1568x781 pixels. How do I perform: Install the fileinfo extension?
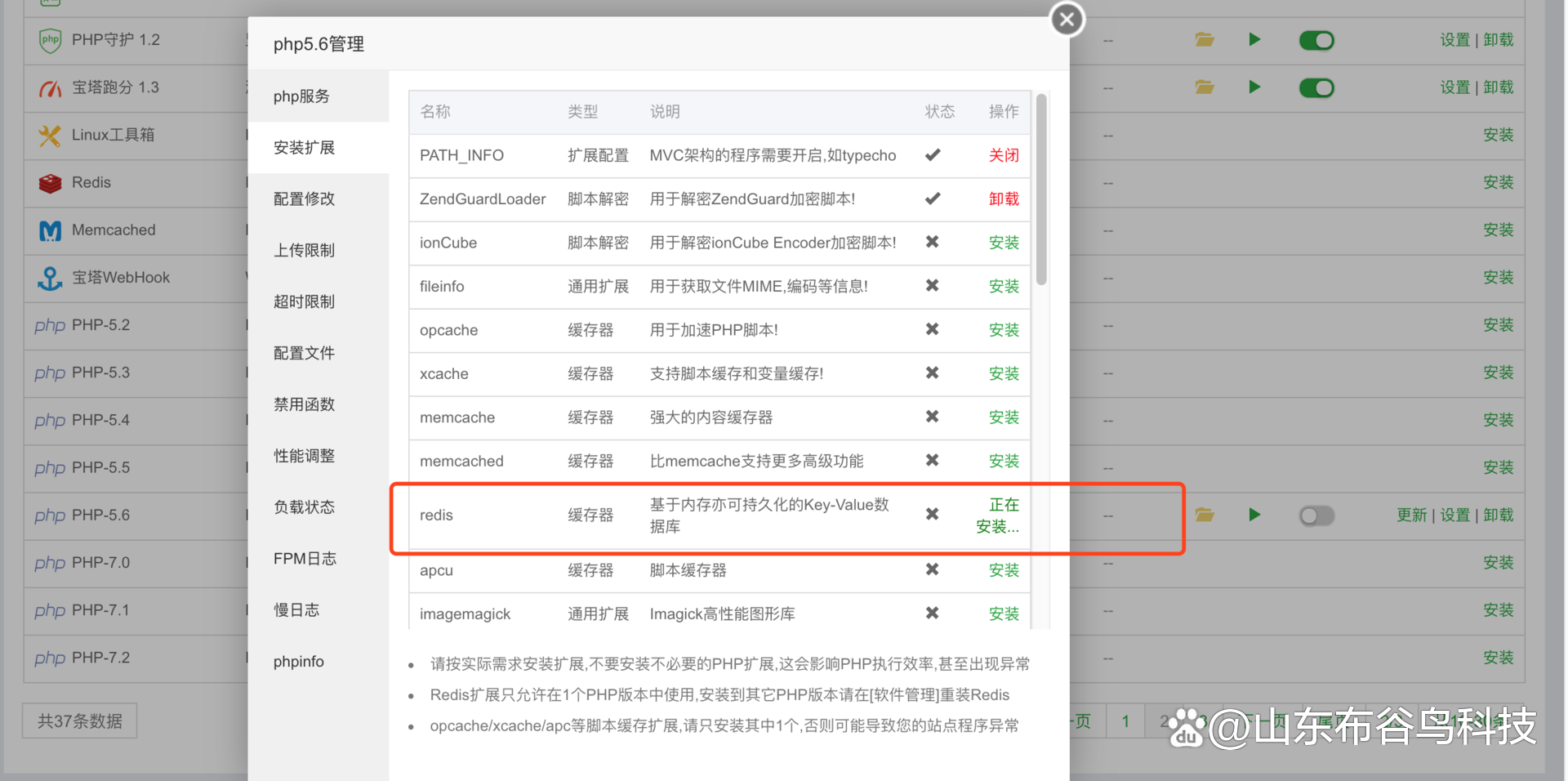click(1004, 287)
